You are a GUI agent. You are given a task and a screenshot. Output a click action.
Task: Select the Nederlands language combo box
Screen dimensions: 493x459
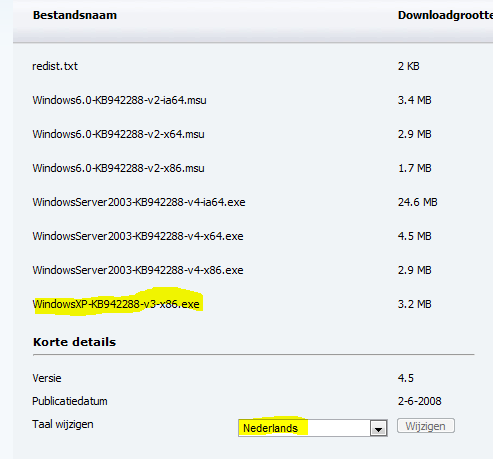[313, 428]
